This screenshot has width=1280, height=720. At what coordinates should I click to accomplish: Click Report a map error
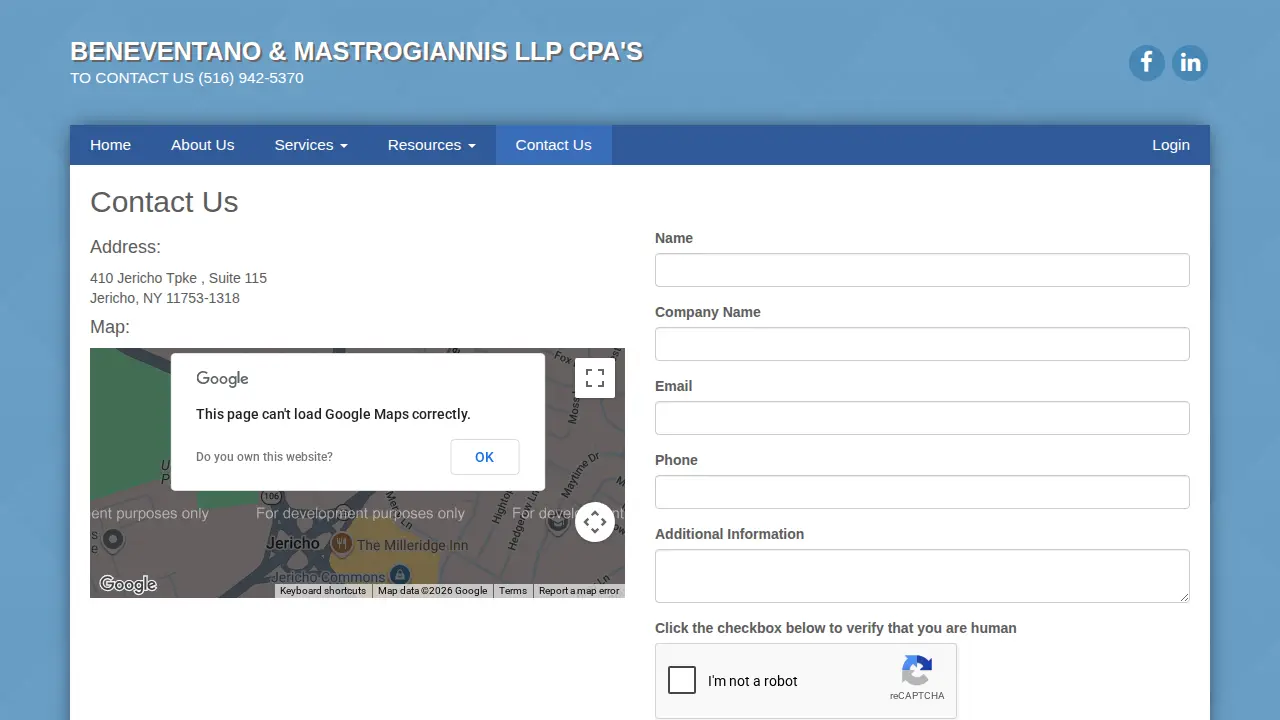pyautogui.click(x=579, y=591)
